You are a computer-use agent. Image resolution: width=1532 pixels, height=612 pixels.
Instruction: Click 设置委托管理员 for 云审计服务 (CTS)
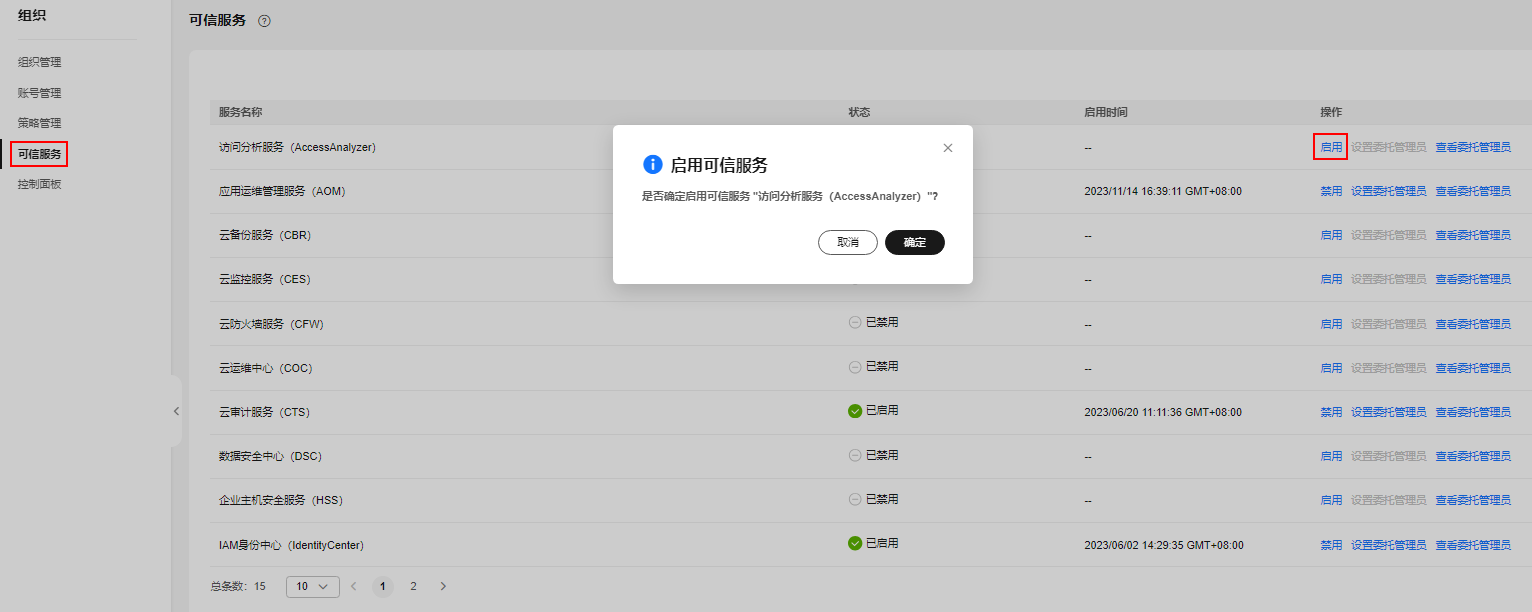coord(1388,412)
